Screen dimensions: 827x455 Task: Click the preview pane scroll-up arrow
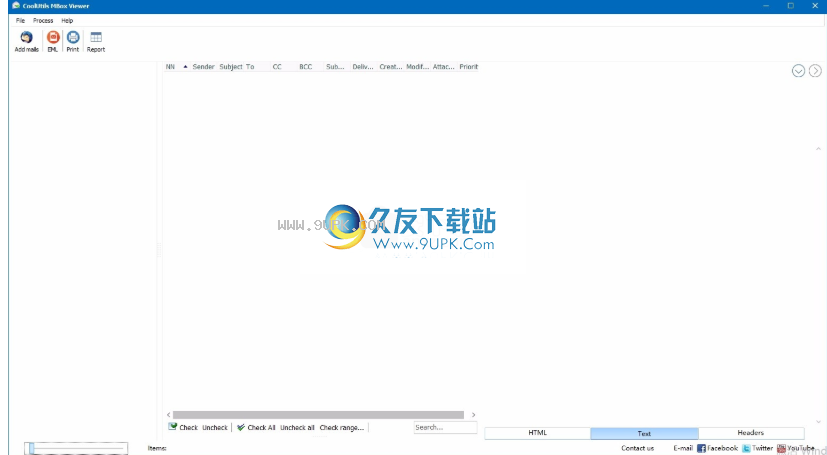pos(818,149)
